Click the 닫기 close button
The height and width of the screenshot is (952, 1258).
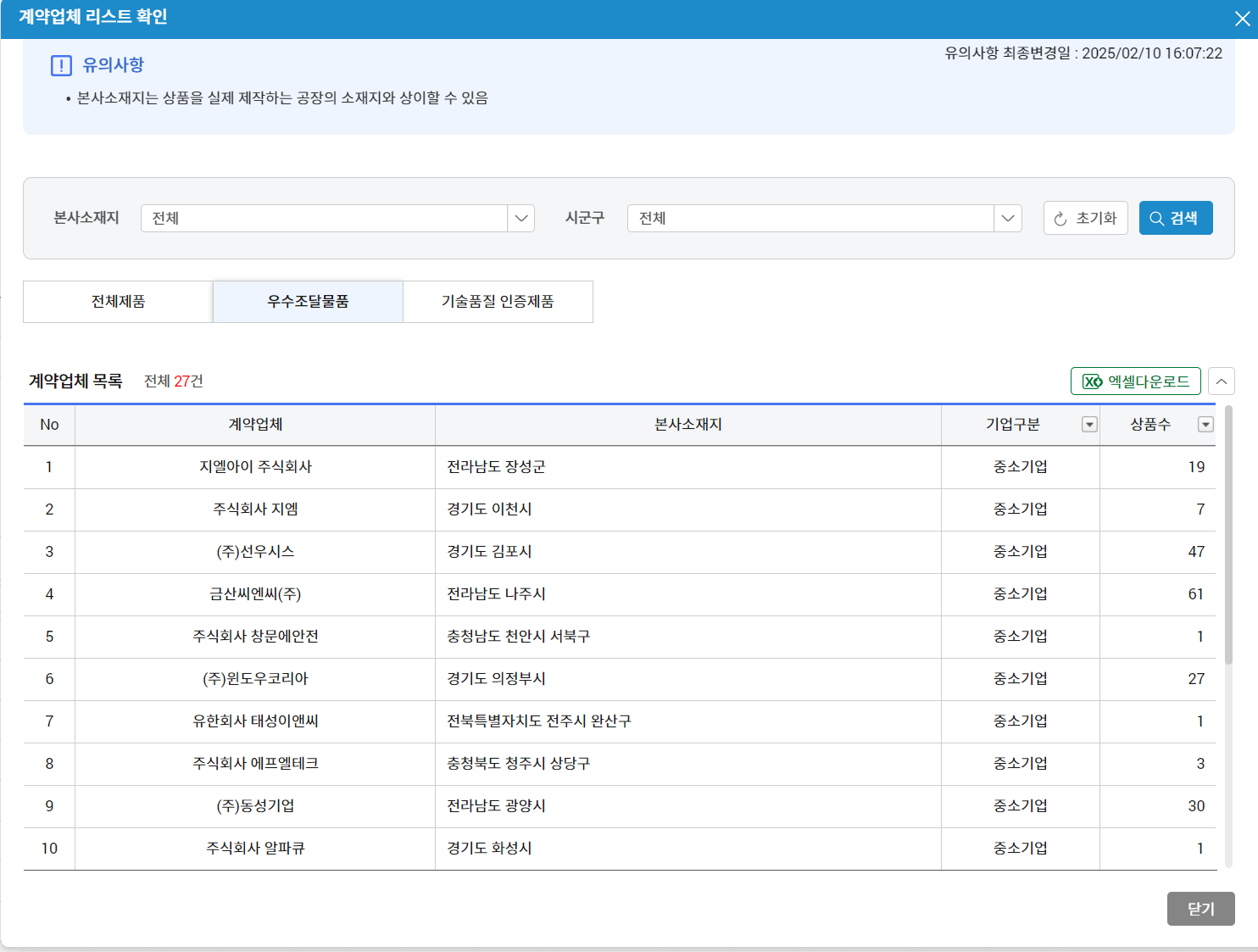(1200, 909)
